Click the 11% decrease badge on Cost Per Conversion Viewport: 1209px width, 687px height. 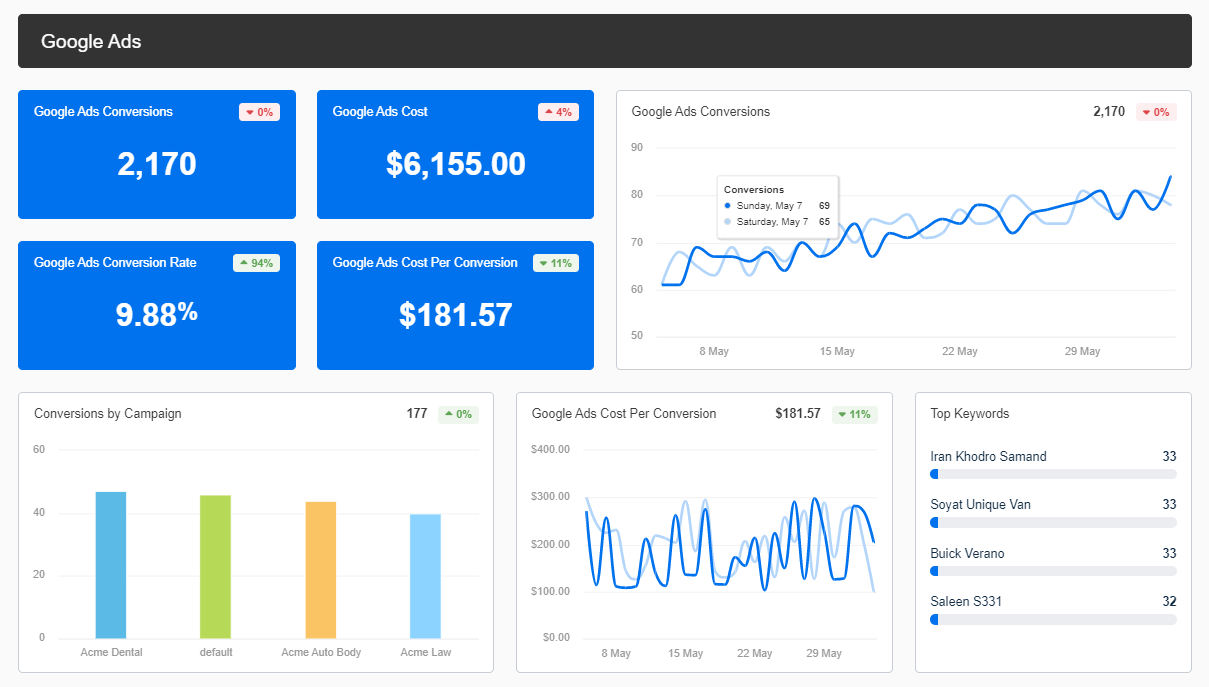click(x=556, y=262)
